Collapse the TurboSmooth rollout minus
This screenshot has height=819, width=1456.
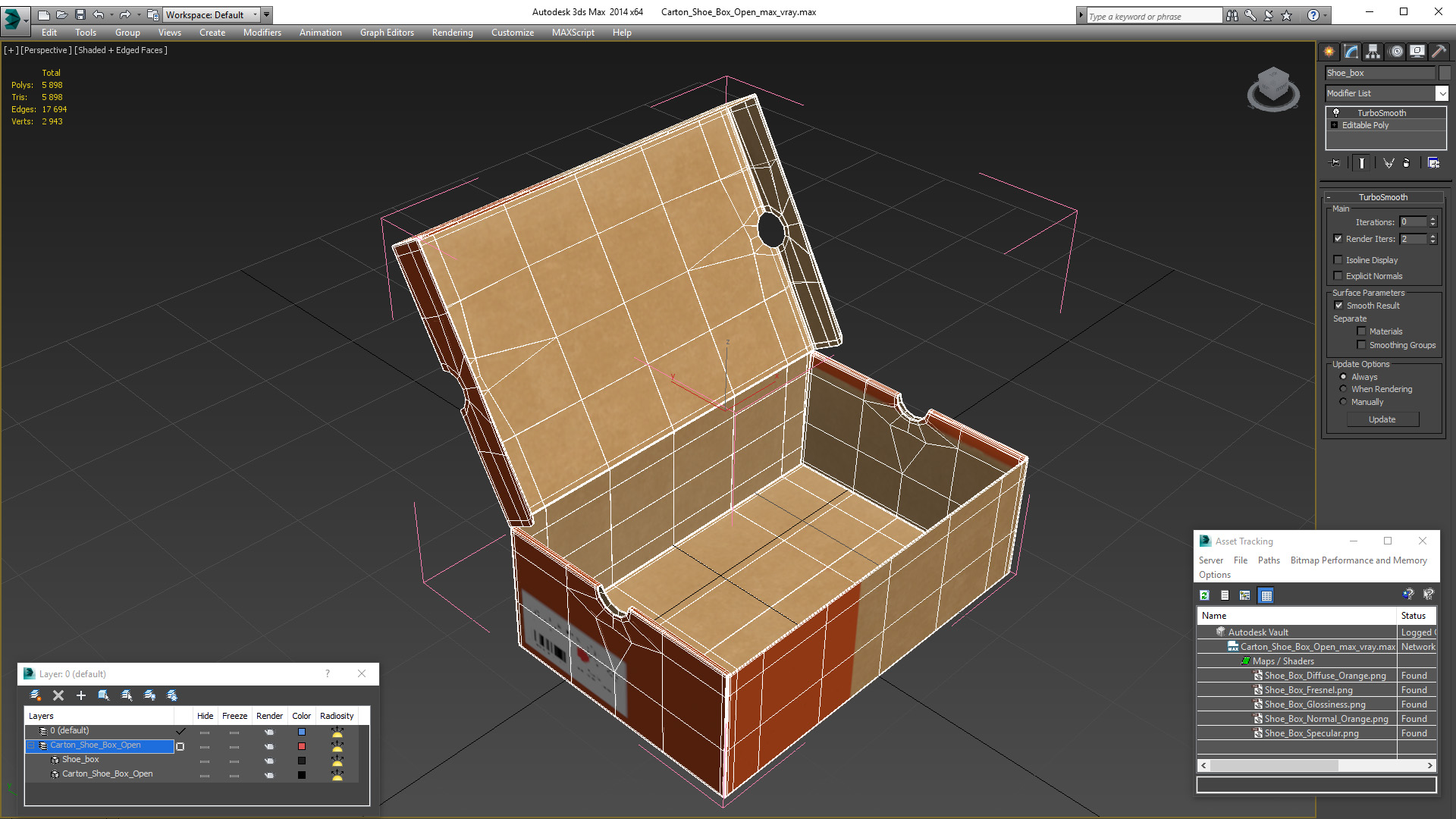1329,197
